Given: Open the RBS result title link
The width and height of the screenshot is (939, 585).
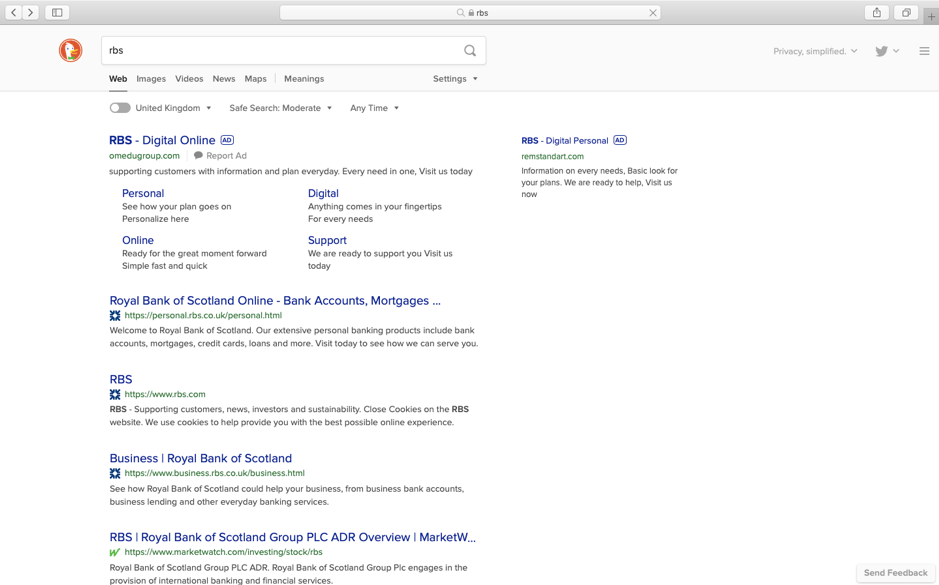Looking at the screenshot, I should pos(121,380).
